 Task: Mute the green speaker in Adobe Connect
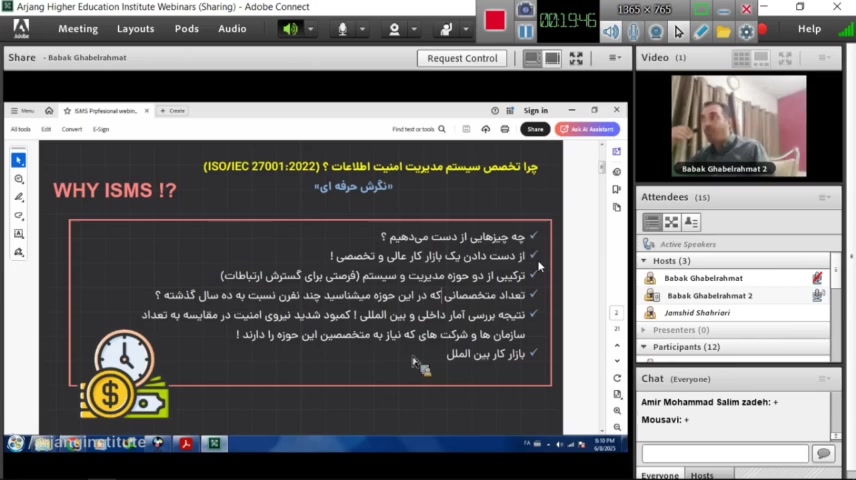290,29
